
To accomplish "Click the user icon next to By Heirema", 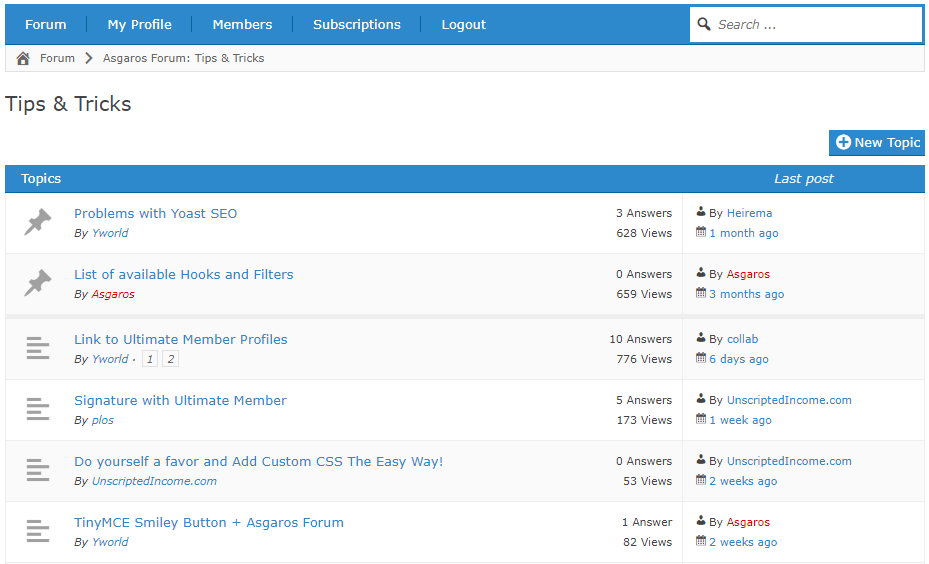I will tap(701, 212).
